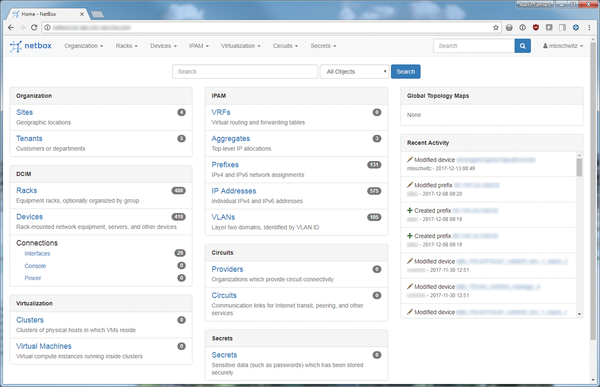600x387 pixels.
Task: Open the Virtual Machines link
Action: click(44, 346)
